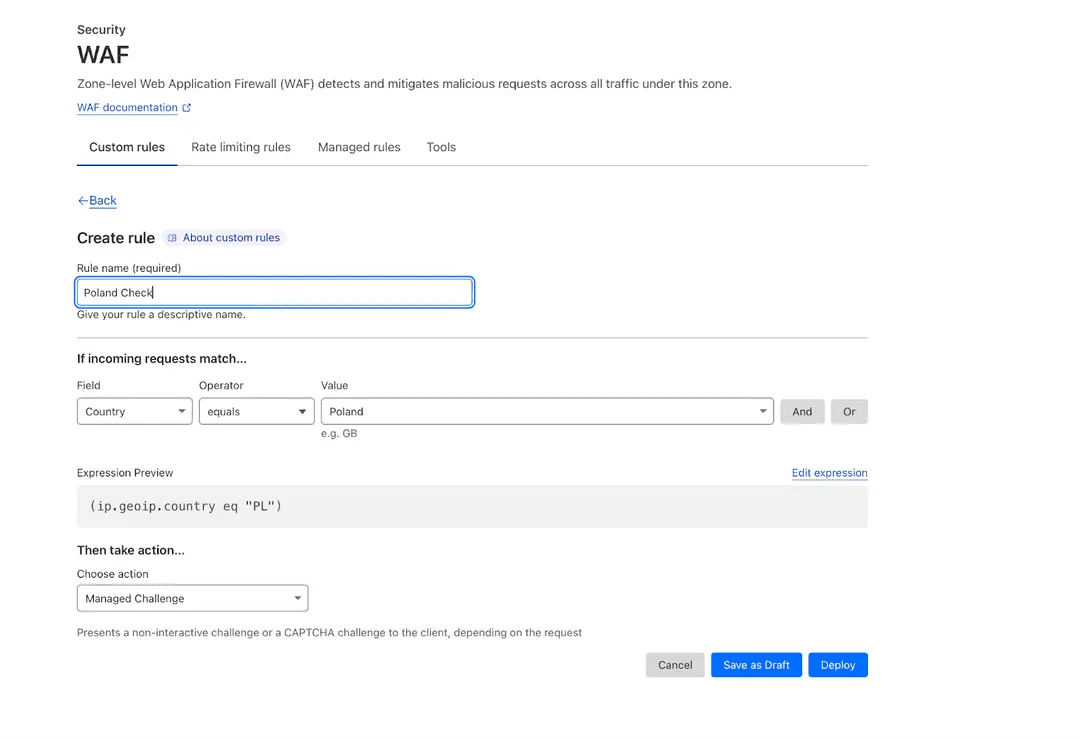The image size is (1080, 739).
Task: Click 'Then take action...' heading
Action: pos(131,550)
